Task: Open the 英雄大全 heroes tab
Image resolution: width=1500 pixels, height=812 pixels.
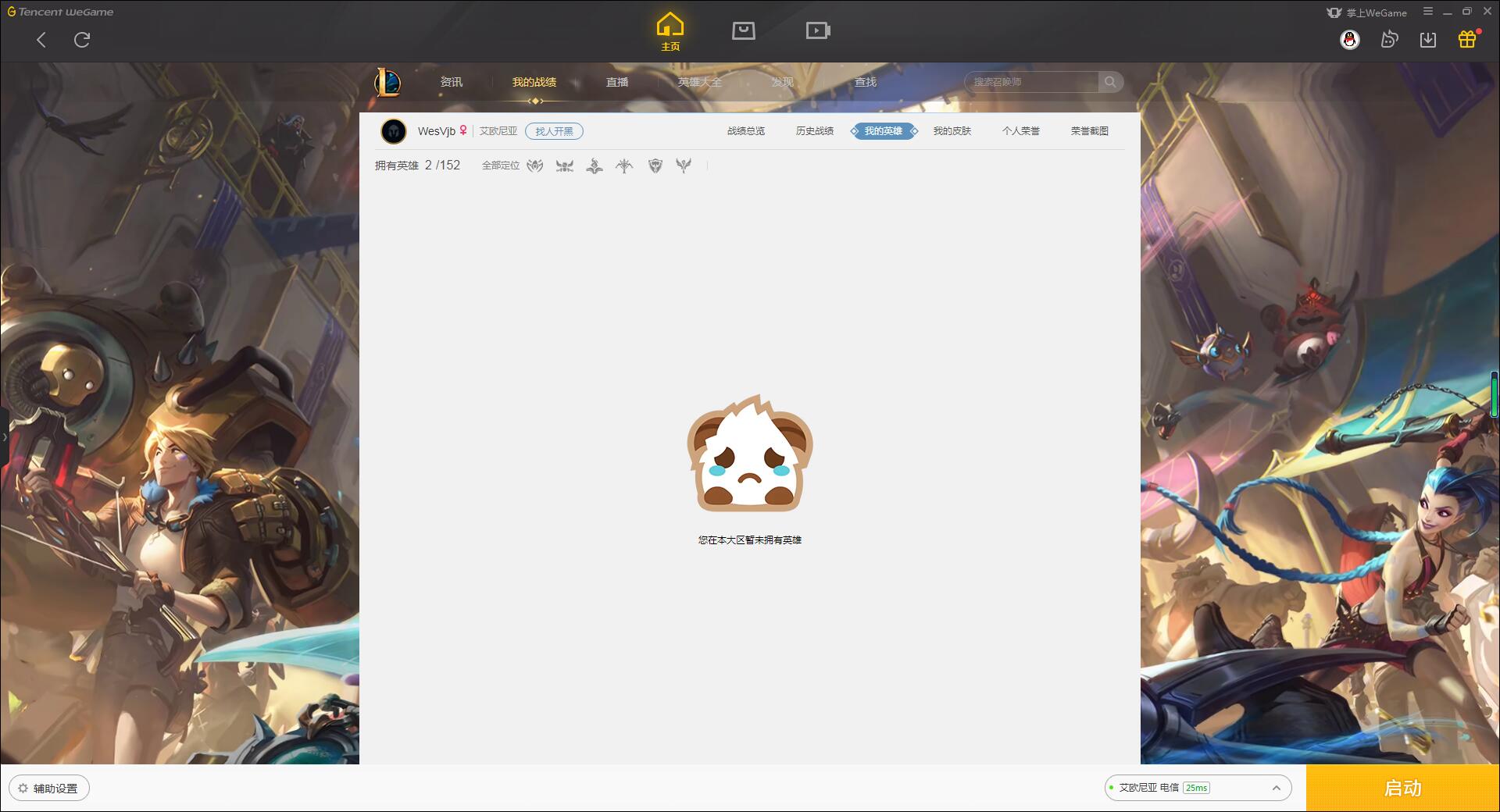Action: 700,82
